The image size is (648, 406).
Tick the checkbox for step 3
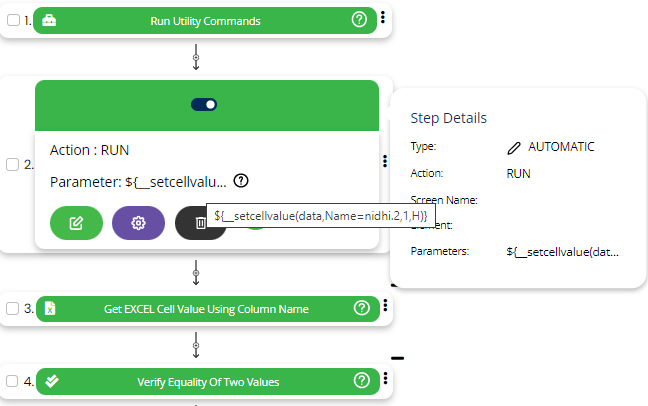click(x=12, y=309)
